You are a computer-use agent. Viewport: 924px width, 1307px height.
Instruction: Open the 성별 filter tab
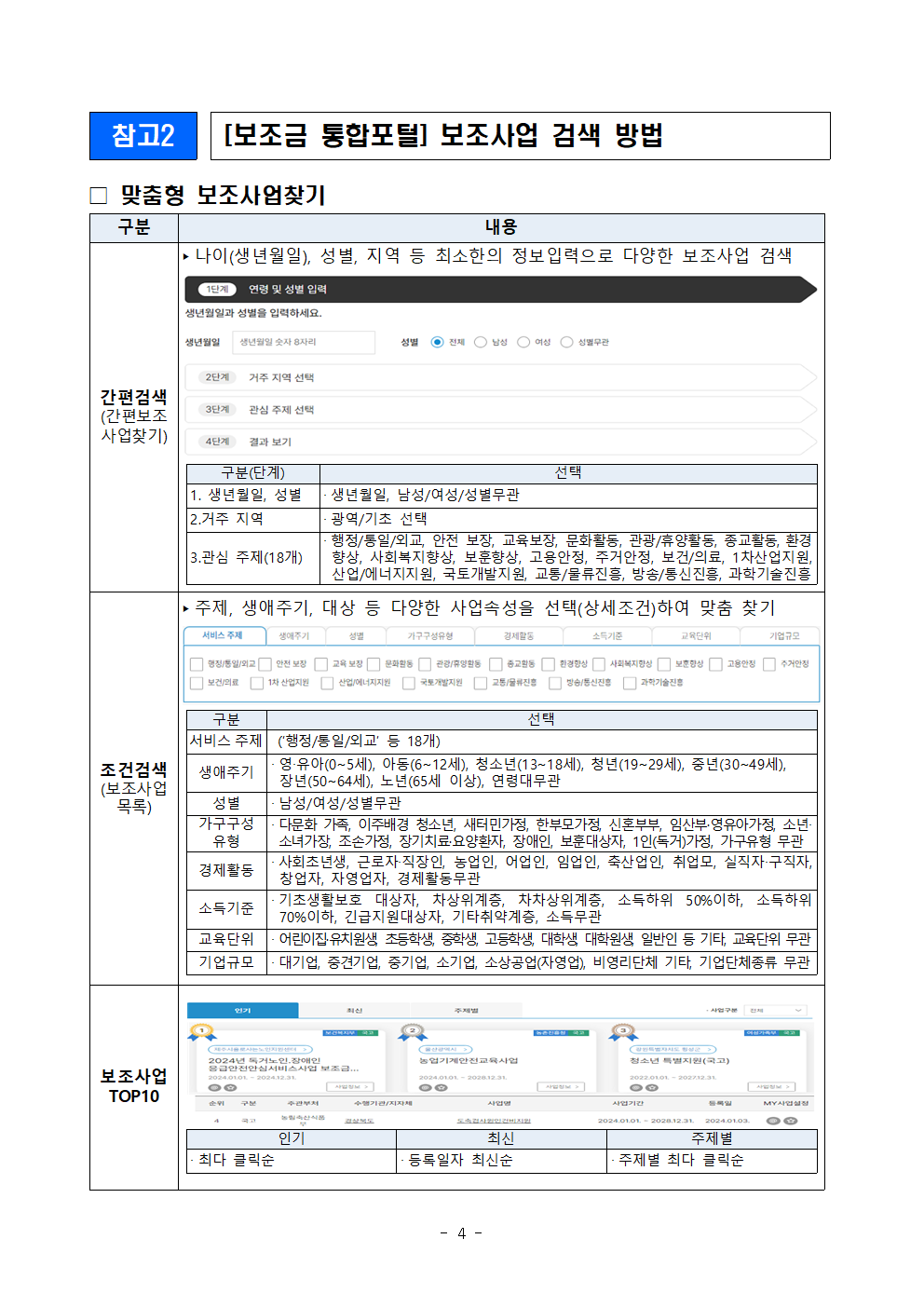[x=356, y=635]
